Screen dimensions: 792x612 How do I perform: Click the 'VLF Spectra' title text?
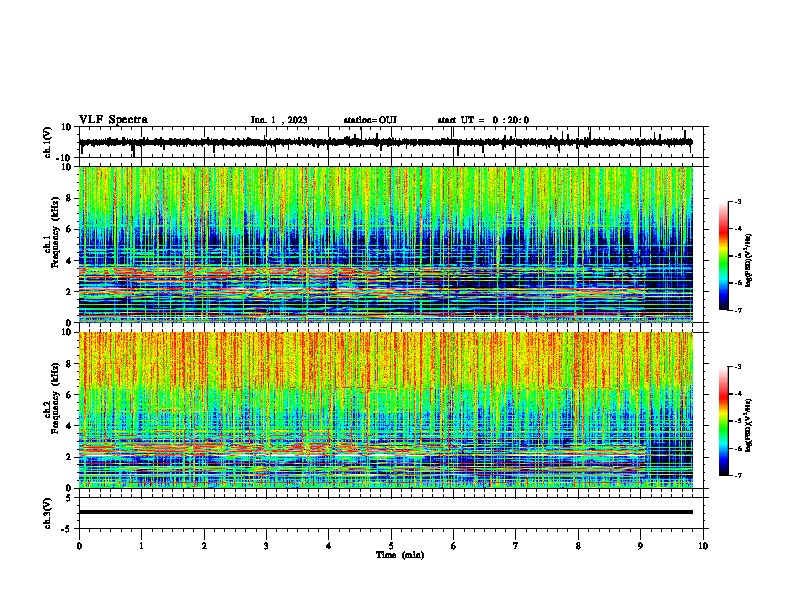[x=114, y=120]
